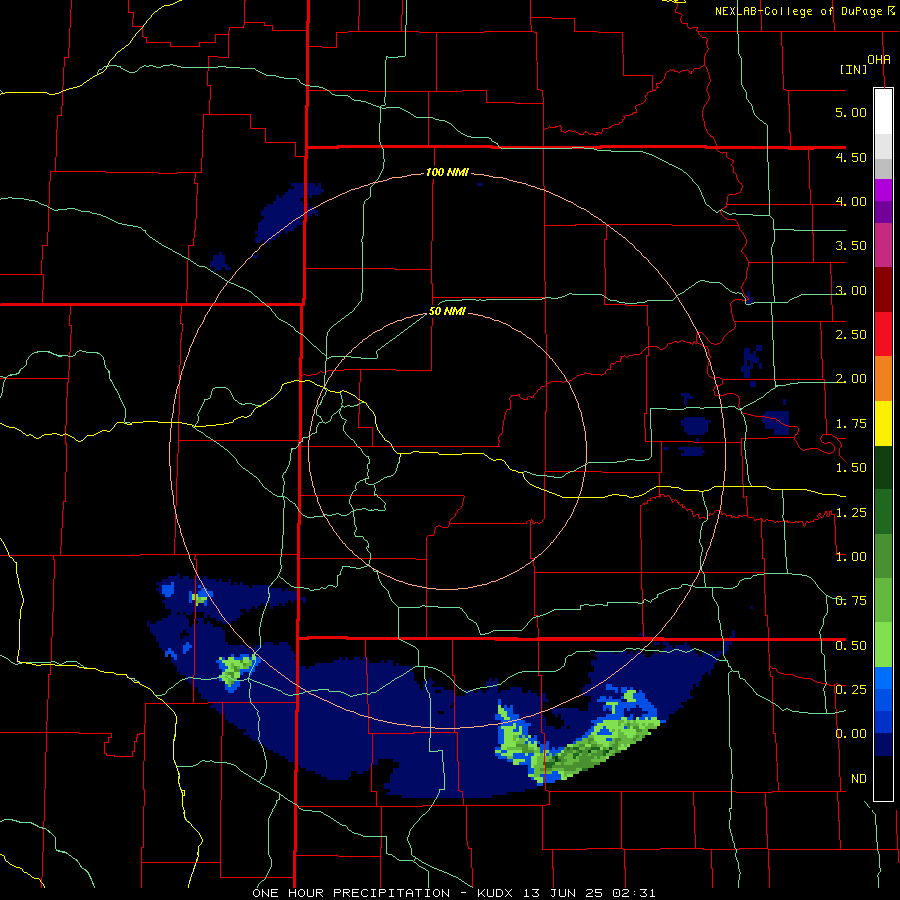Click the bright red legend swatch above 2.50
900x900 pixels.
(883, 333)
